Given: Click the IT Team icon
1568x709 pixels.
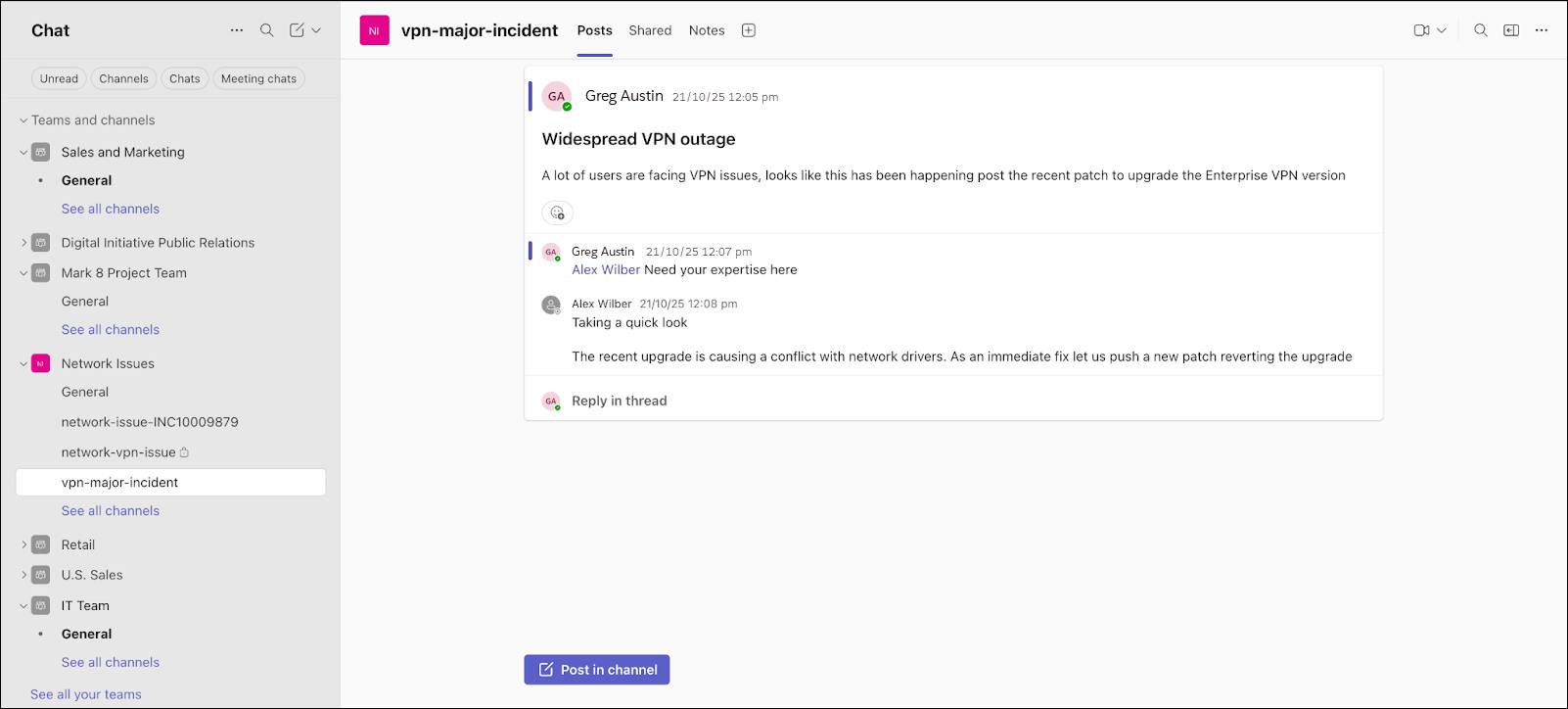Looking at the screenshot, I should (x=40, y=605).
